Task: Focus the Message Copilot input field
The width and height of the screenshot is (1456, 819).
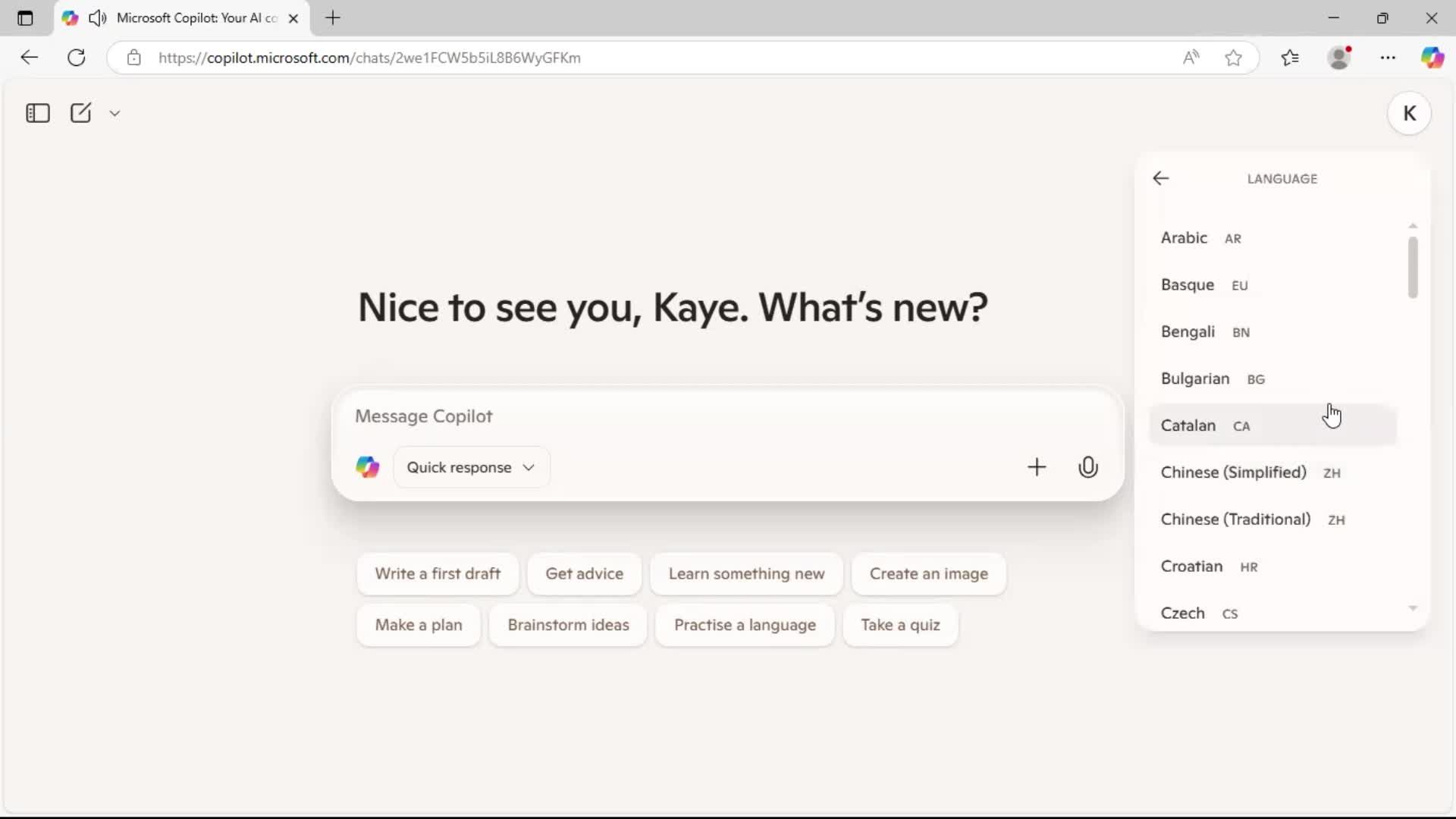Action: click(726, 416)
